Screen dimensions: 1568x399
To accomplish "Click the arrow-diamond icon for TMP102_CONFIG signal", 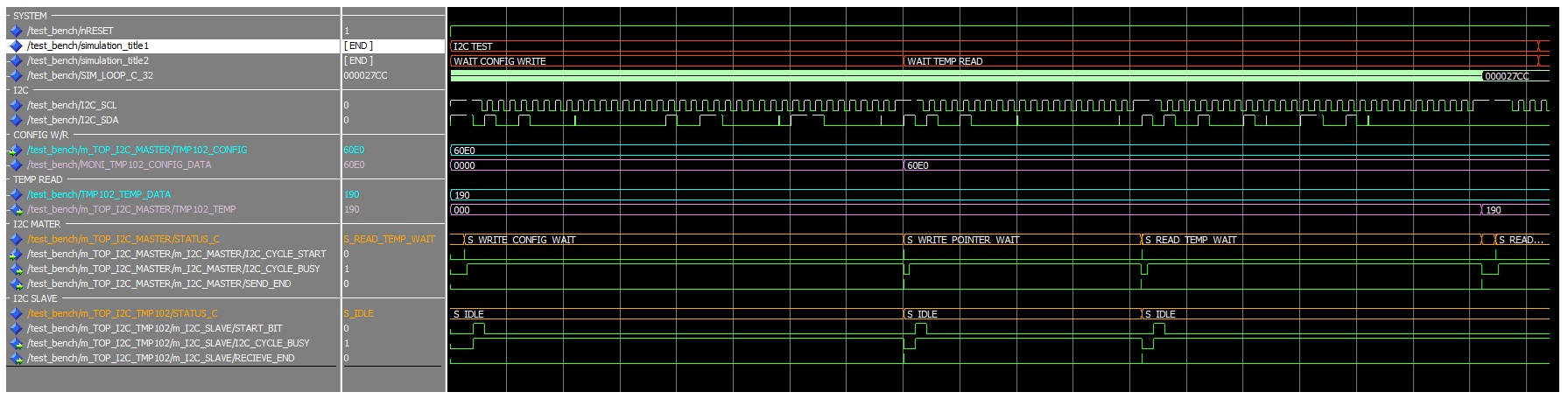I will [x=16, y=150].
